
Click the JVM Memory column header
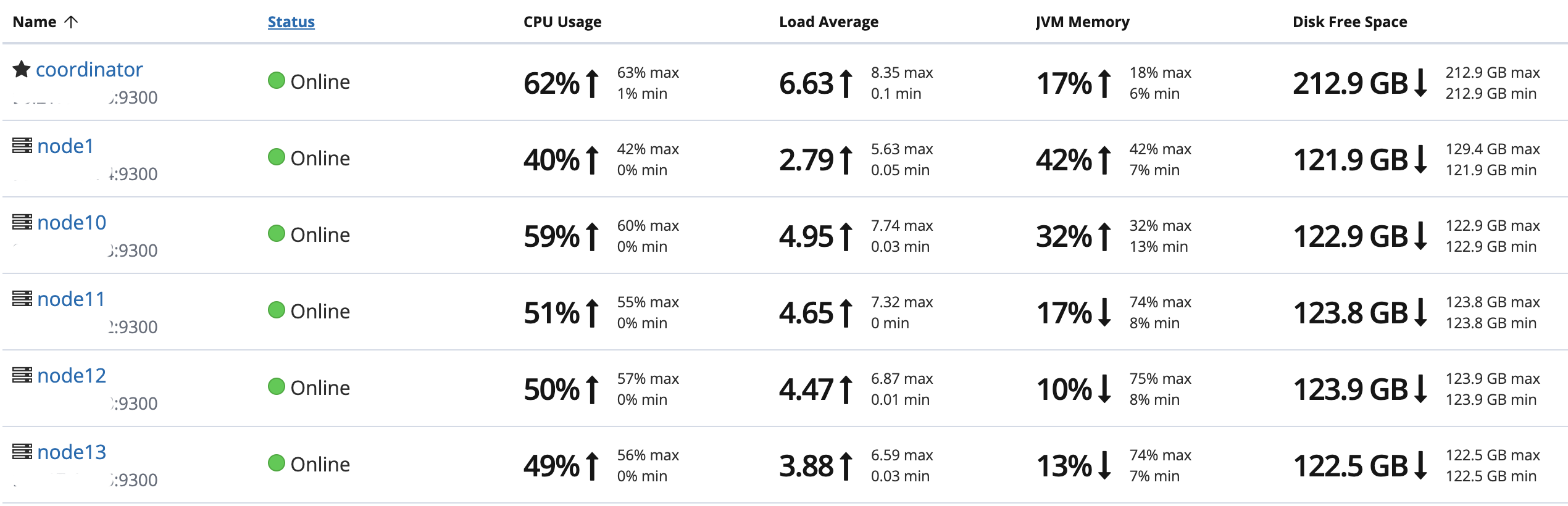pos(1082,22)
